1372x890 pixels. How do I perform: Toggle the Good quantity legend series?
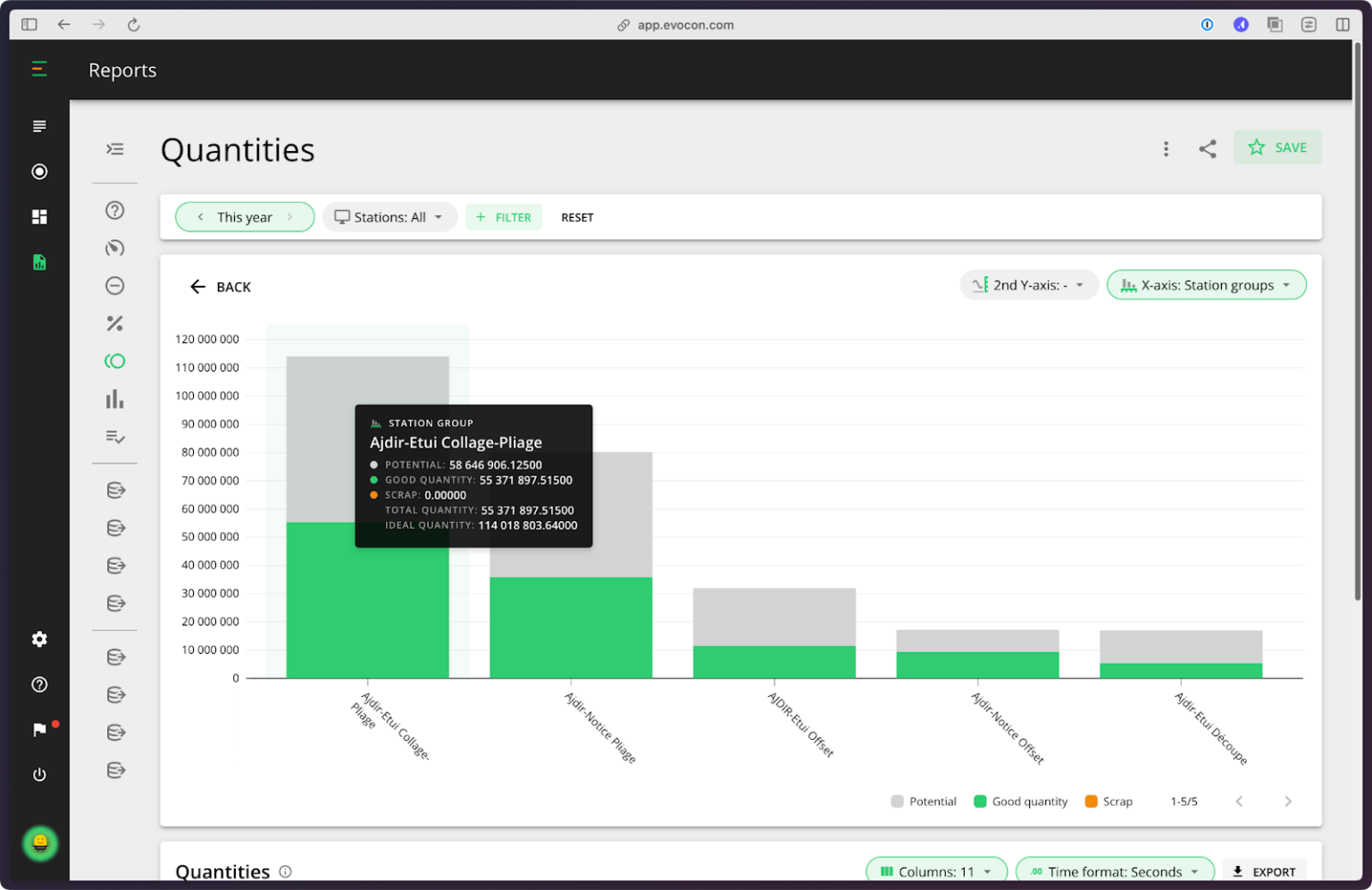(1020, 802)
